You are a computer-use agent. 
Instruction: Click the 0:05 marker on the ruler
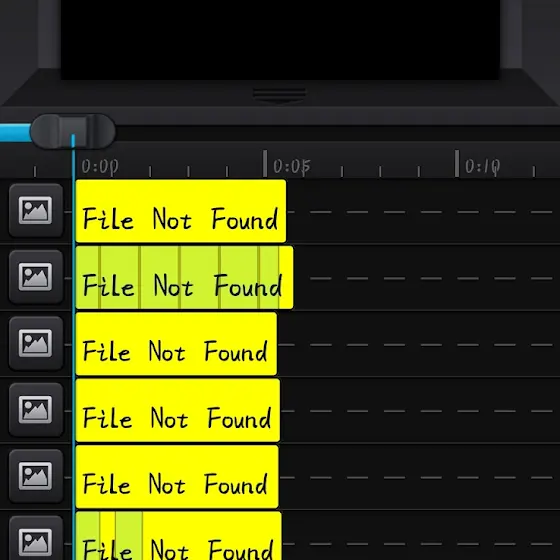coord(292,166)
